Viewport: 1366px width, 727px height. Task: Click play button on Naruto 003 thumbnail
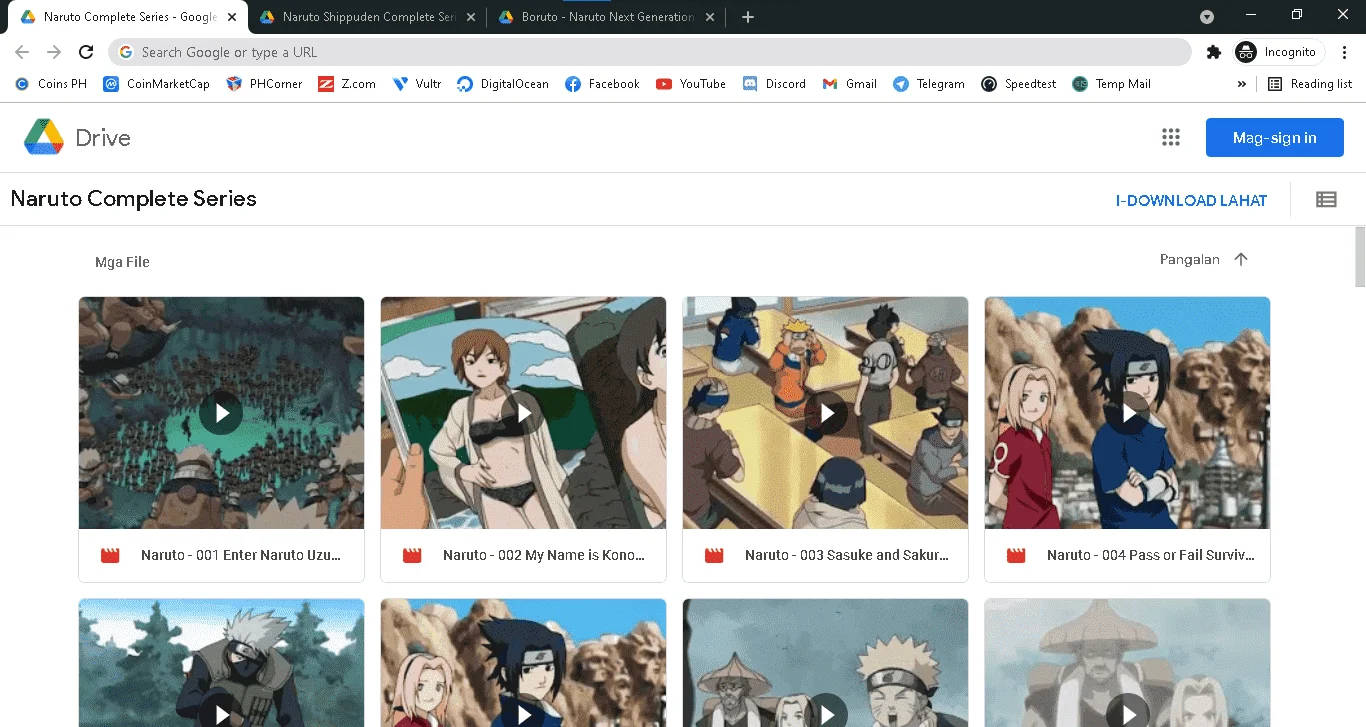pyautogui.click(x=825, y=413)
